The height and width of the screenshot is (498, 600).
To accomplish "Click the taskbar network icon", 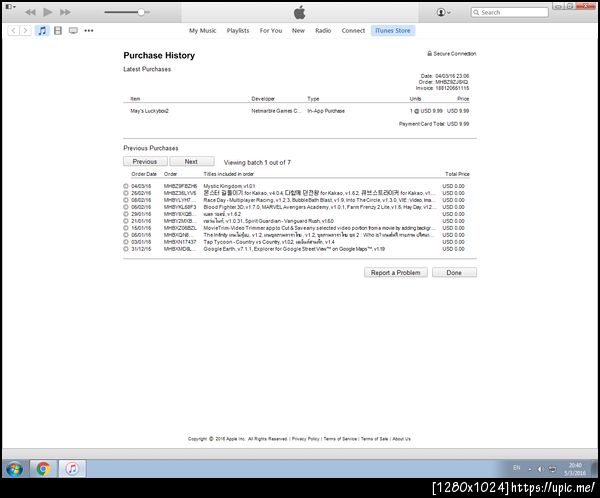I will click(x=553, y=469).
